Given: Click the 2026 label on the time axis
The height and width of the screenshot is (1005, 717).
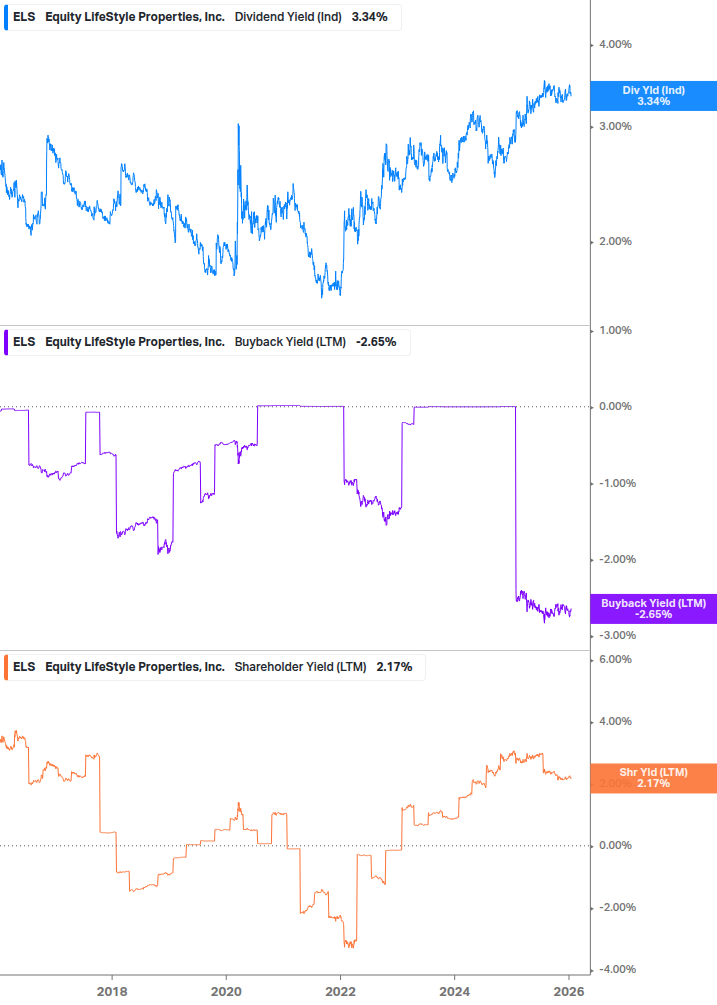Looking at the screenshot, I should point(568,992).
